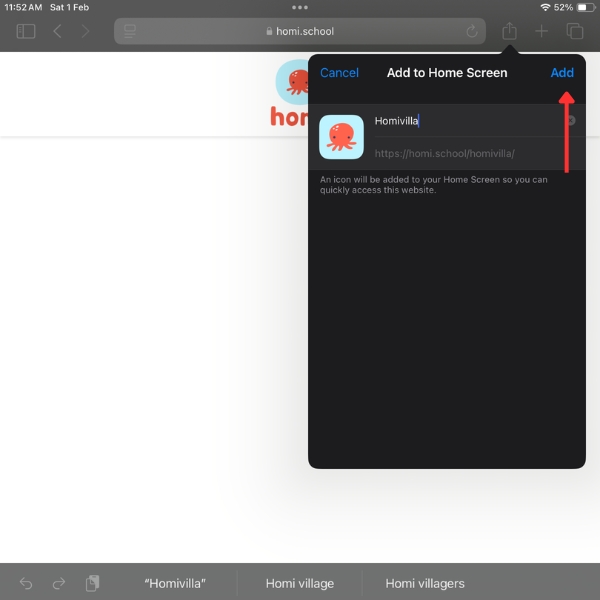Open the page reader menu icon
This screenshot has height=600, width=600.
click(x=130, y=31)
